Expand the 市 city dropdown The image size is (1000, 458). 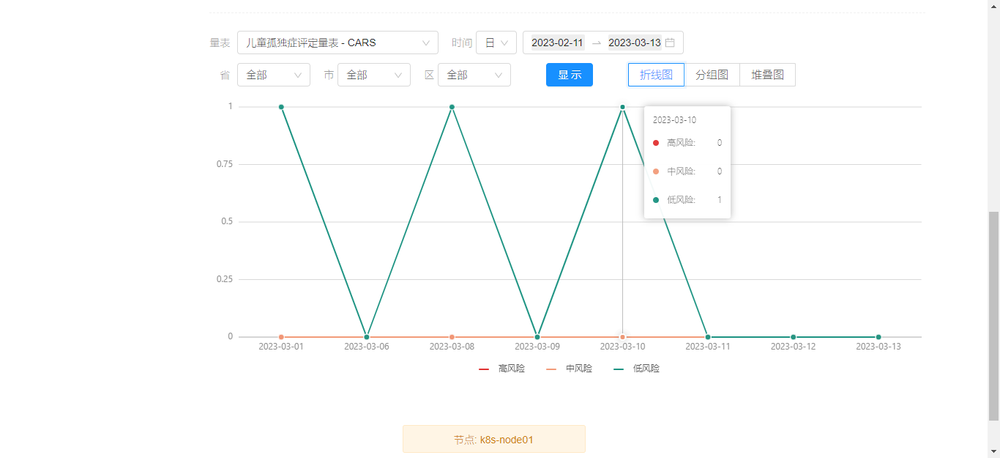click(x=373, y=75)
